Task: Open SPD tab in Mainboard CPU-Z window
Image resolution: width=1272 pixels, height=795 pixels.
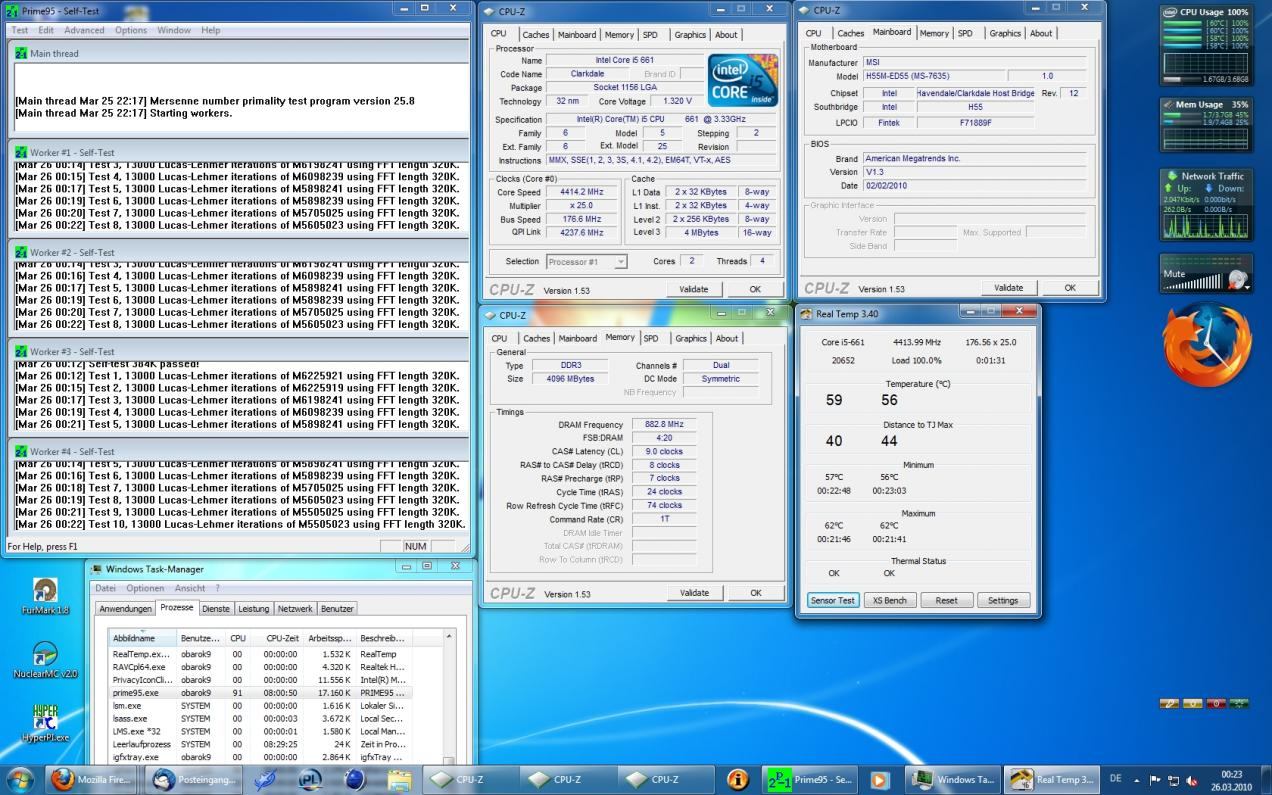Action: (x=965, y=33)
